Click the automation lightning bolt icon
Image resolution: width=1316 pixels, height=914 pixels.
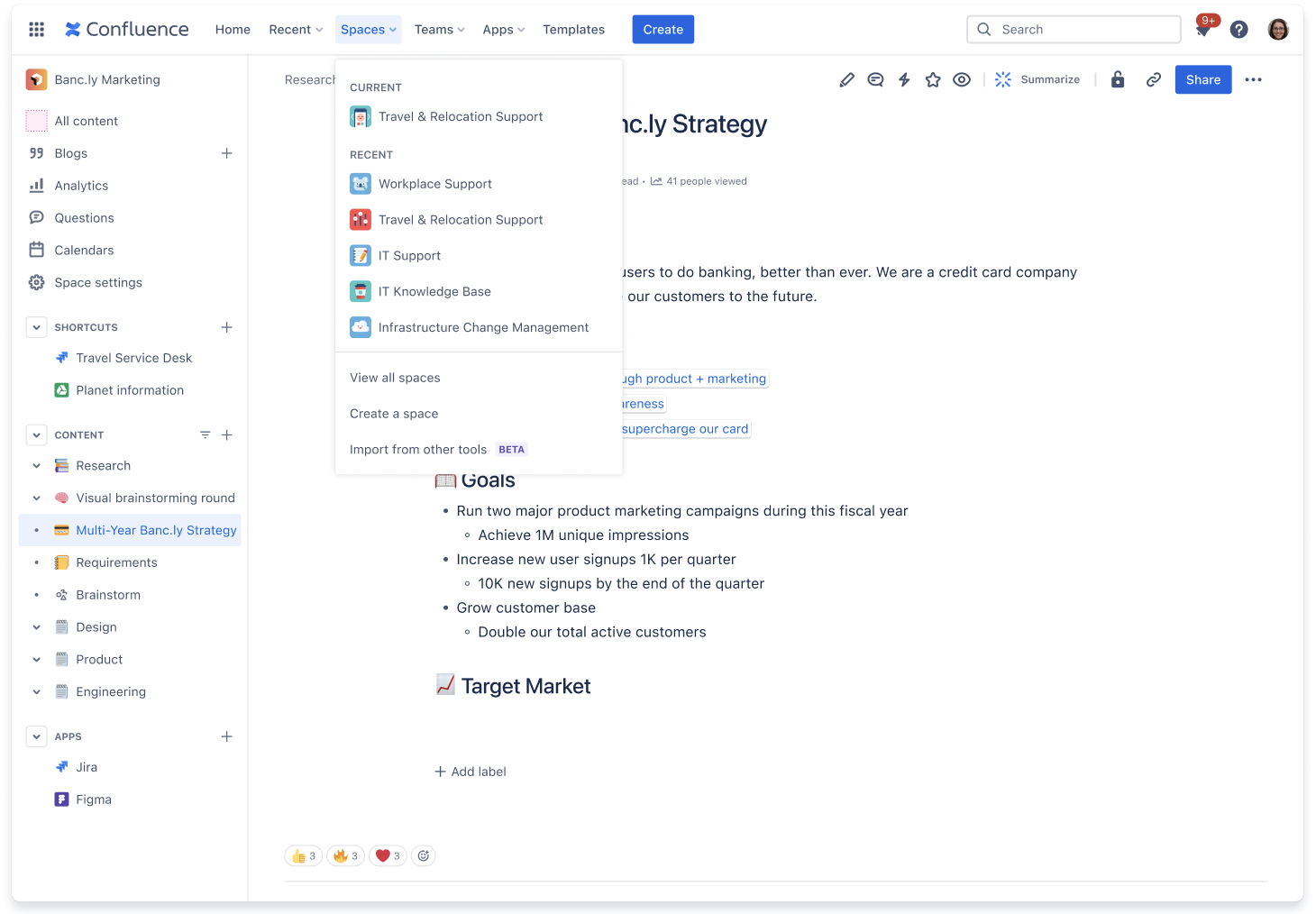[x=904, y=79]
